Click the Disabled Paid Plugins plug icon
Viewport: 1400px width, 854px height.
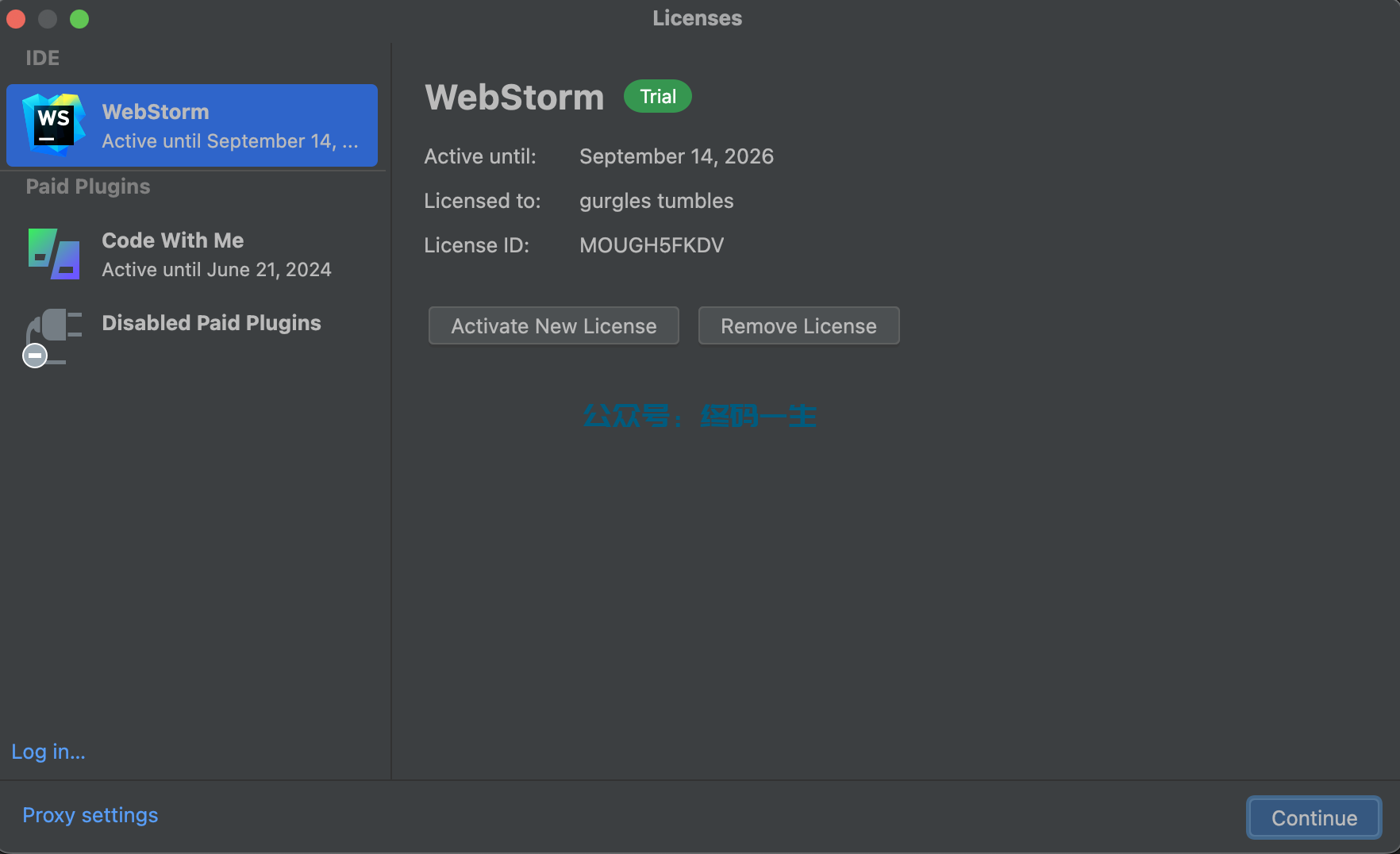click(52, 338)
